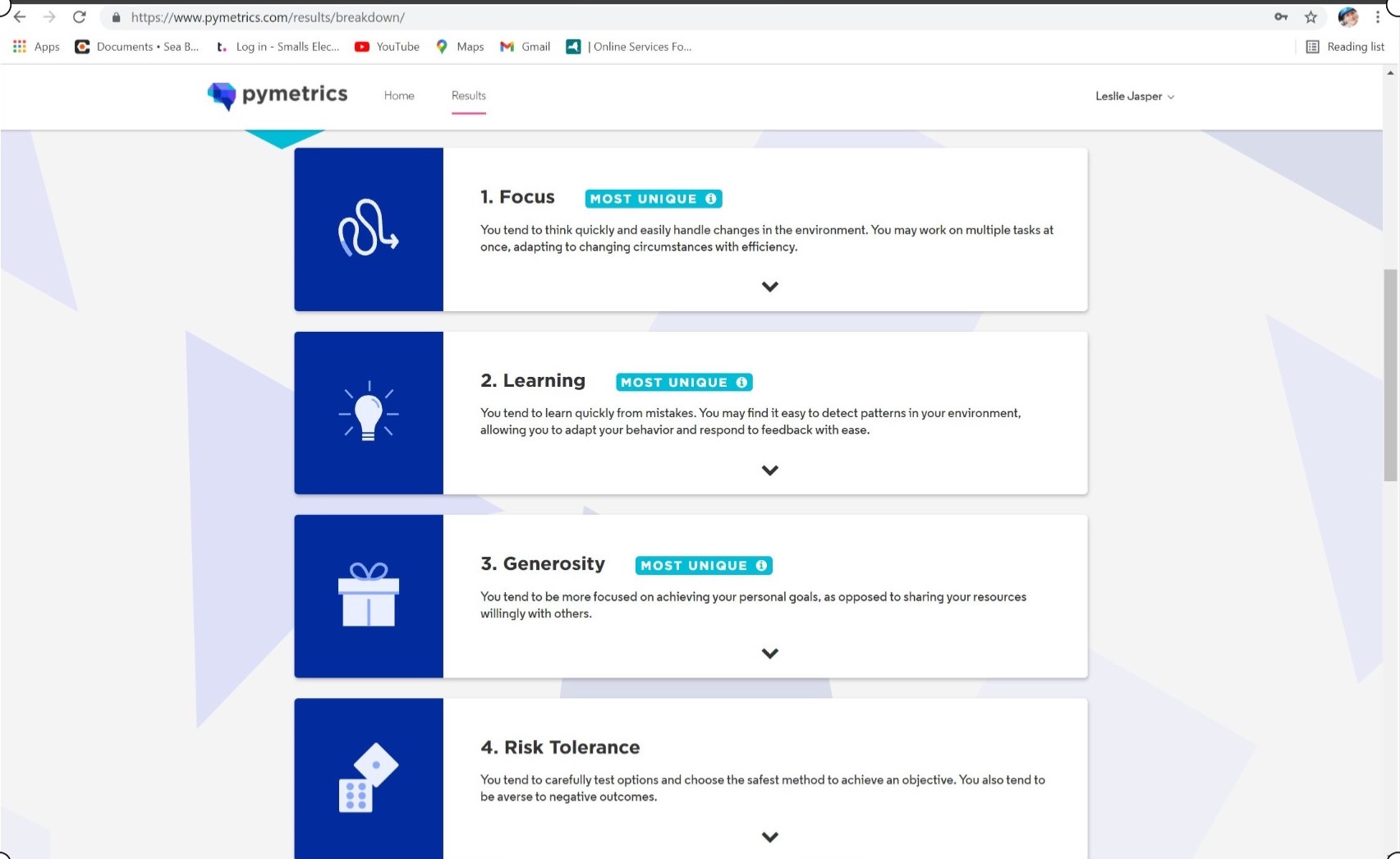Click info icon on Focus Most Unique badge

(x=711, y=199)
